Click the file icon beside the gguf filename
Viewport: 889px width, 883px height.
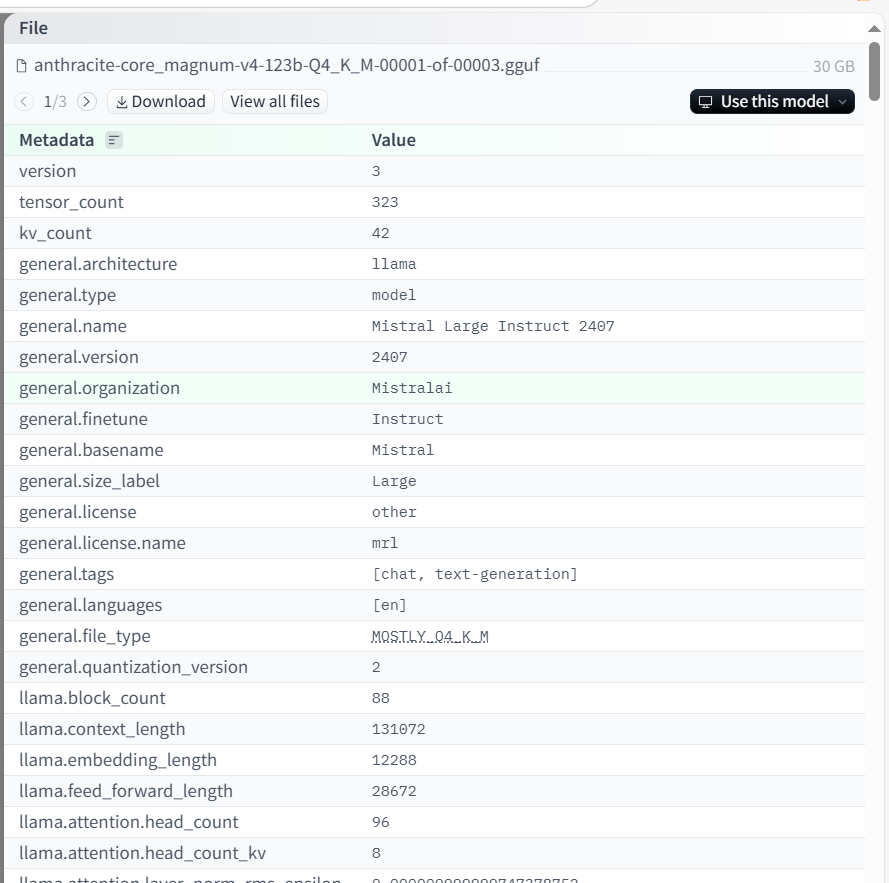[x=22, y=66]
